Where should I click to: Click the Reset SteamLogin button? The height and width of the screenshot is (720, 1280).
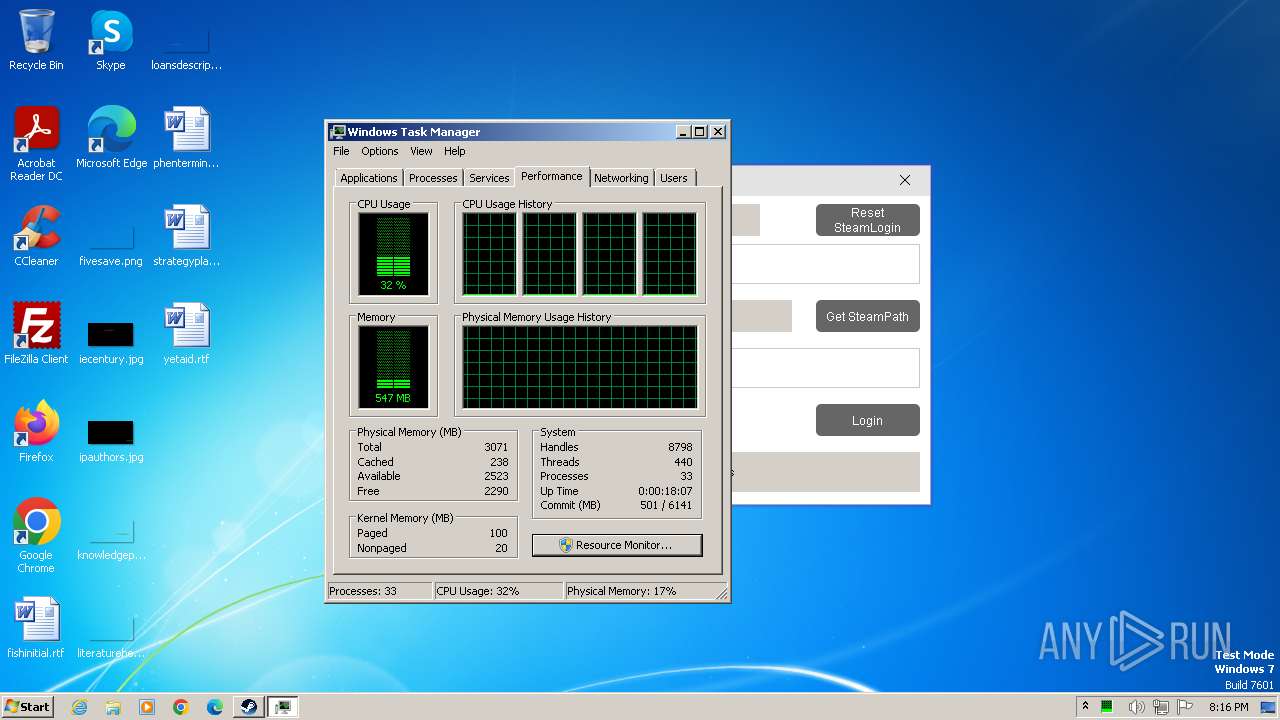coord(867,220)
